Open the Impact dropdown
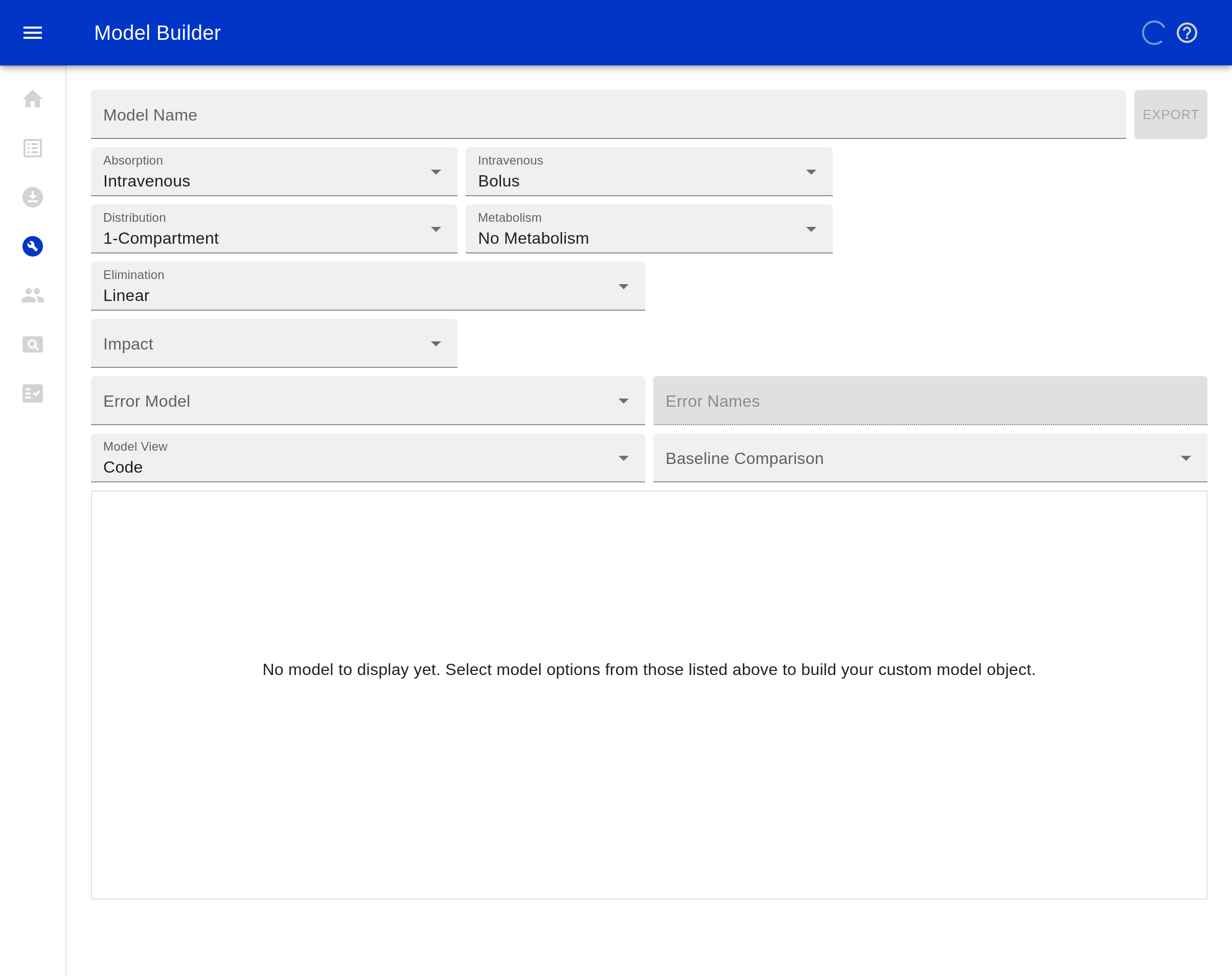This screenshot has height=976, width=1232. coord(273,344)
